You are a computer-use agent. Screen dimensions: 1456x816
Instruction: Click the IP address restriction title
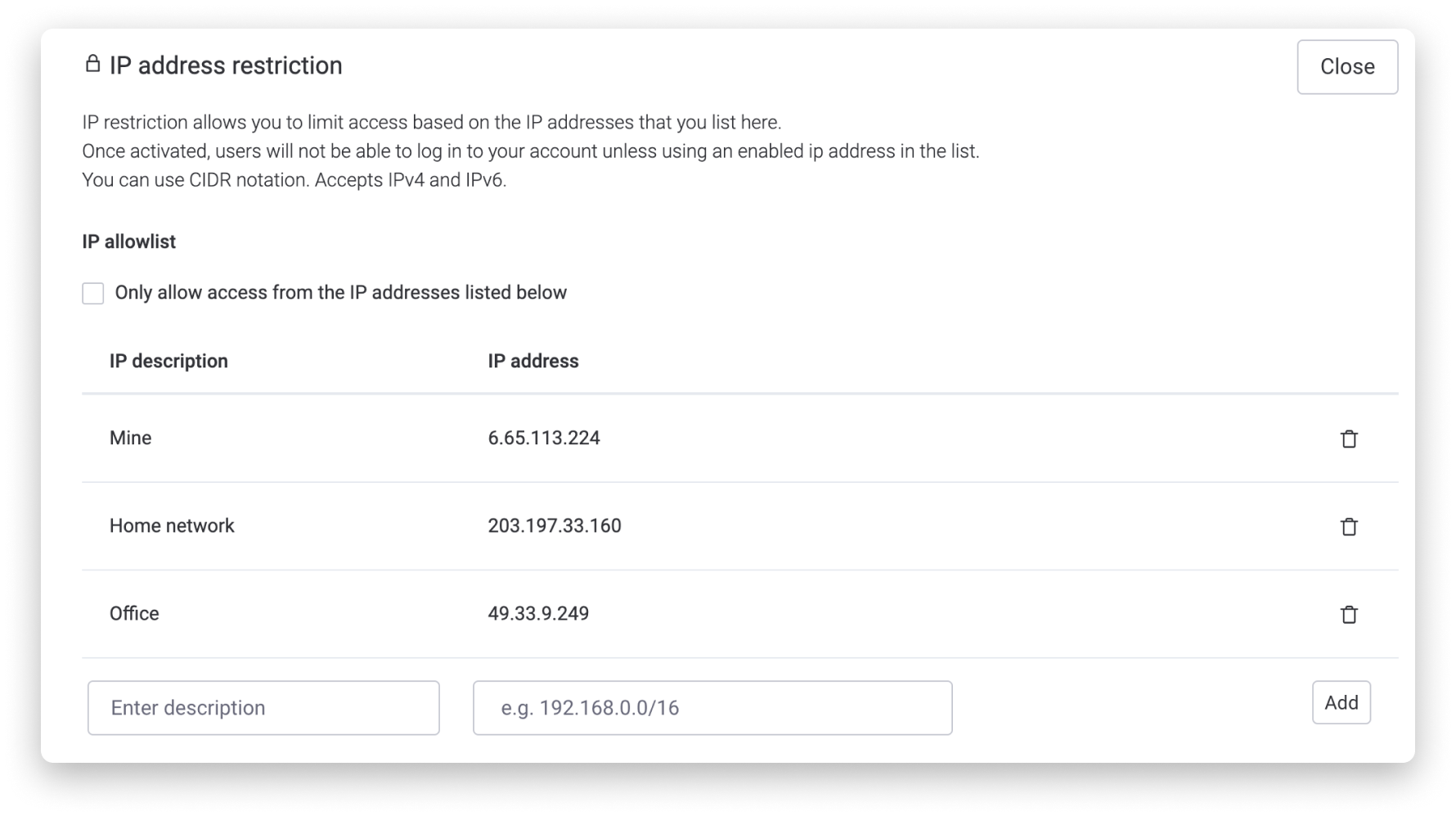pyautogui.click(x=226, y=65)
